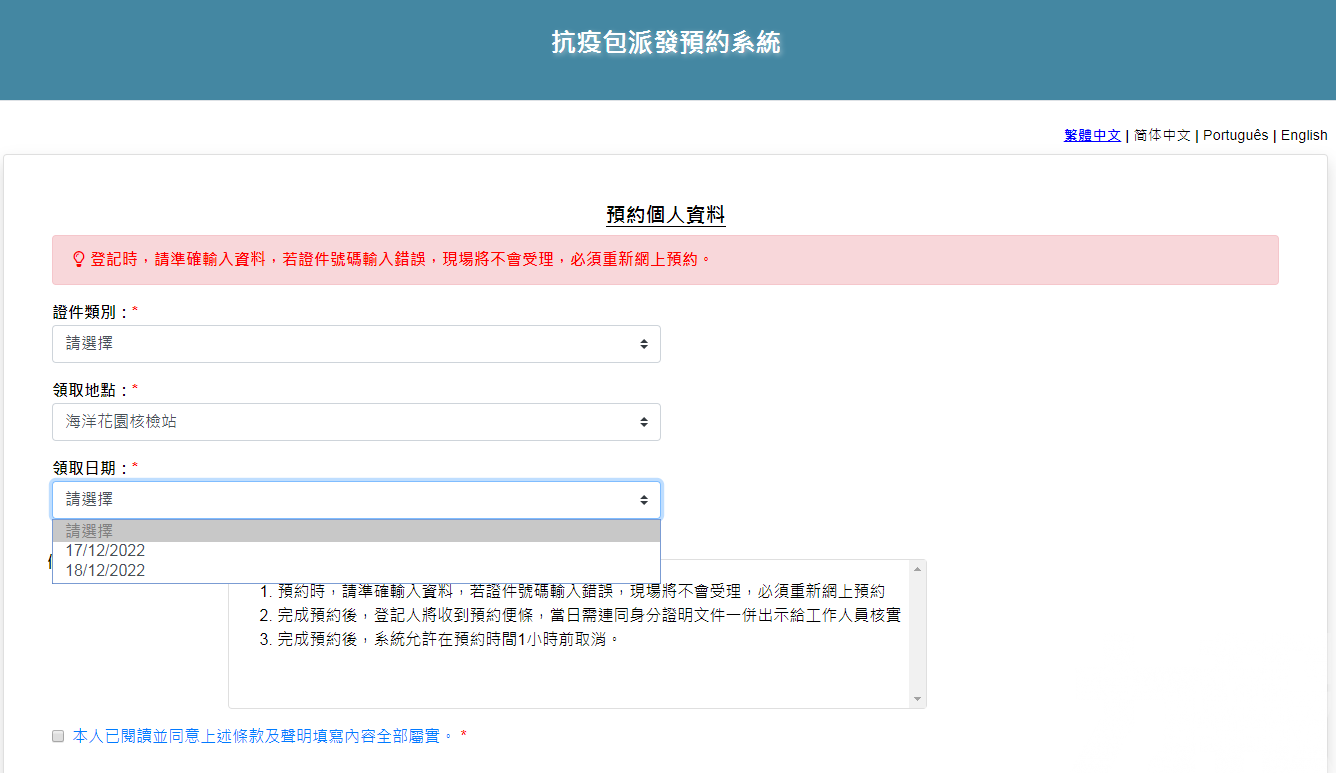Click the red warning message 登記時，請準確輸入資料
This screenshot has height=773, width=1336.
pyautogui.click(x=402, y=259)
